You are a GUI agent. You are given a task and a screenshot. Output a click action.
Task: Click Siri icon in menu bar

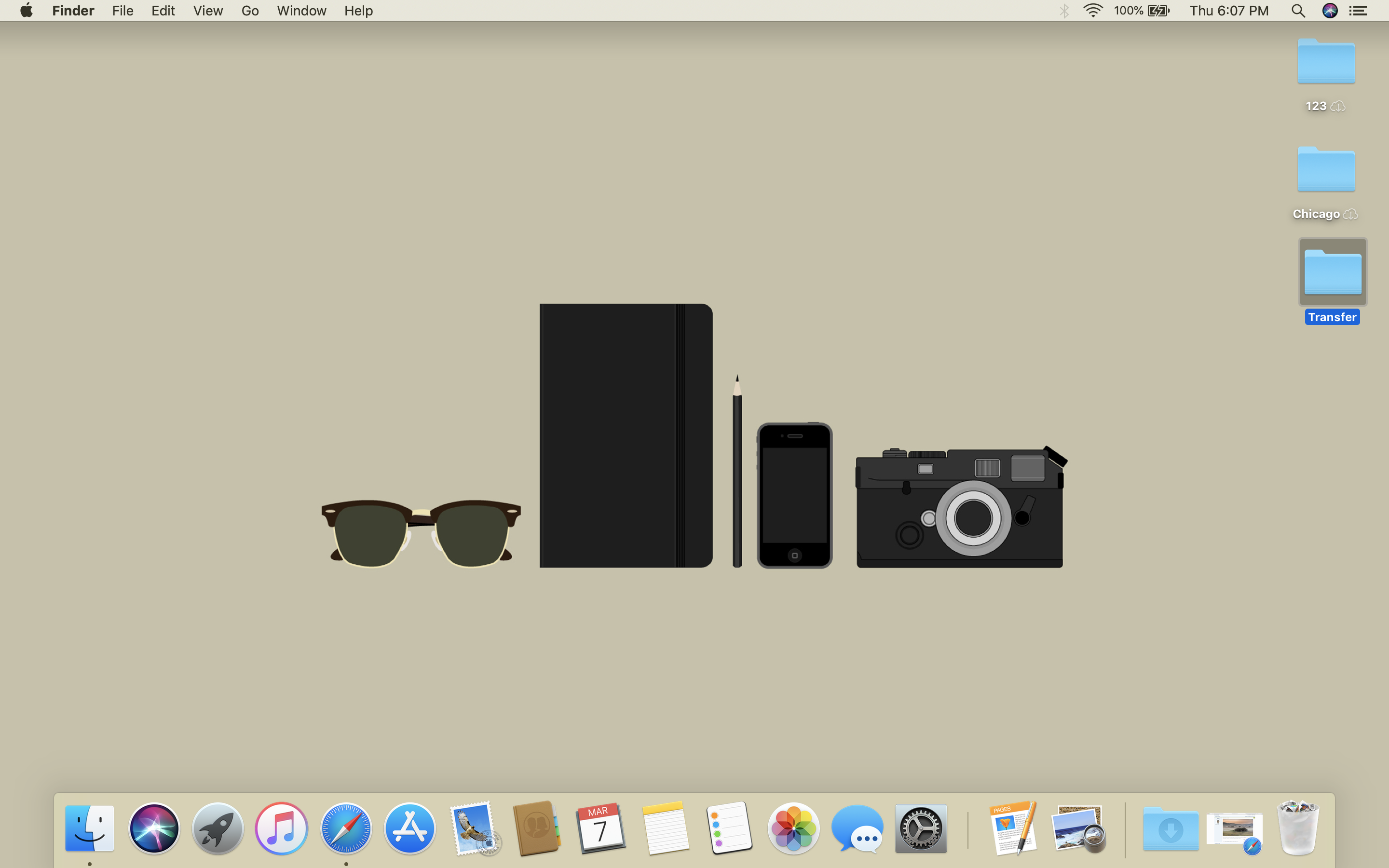point(1330,11)
